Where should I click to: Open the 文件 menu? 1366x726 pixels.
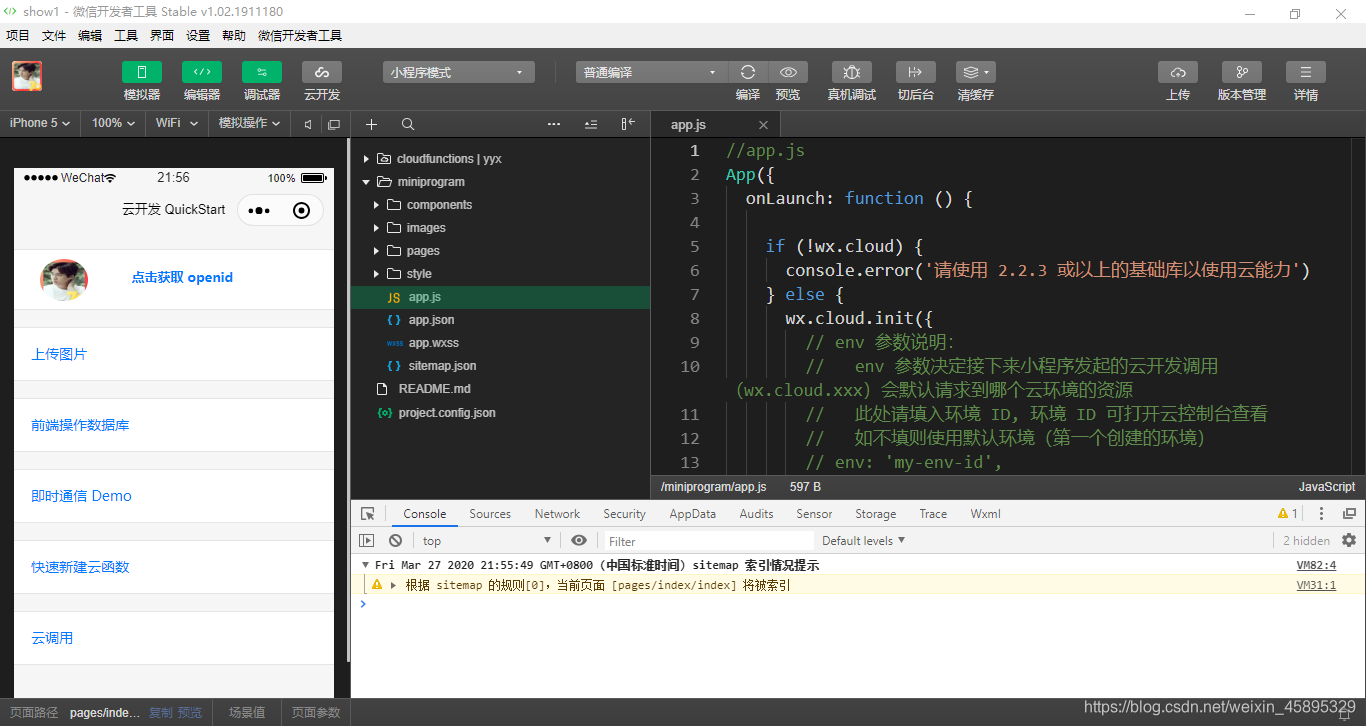point(54,36)
